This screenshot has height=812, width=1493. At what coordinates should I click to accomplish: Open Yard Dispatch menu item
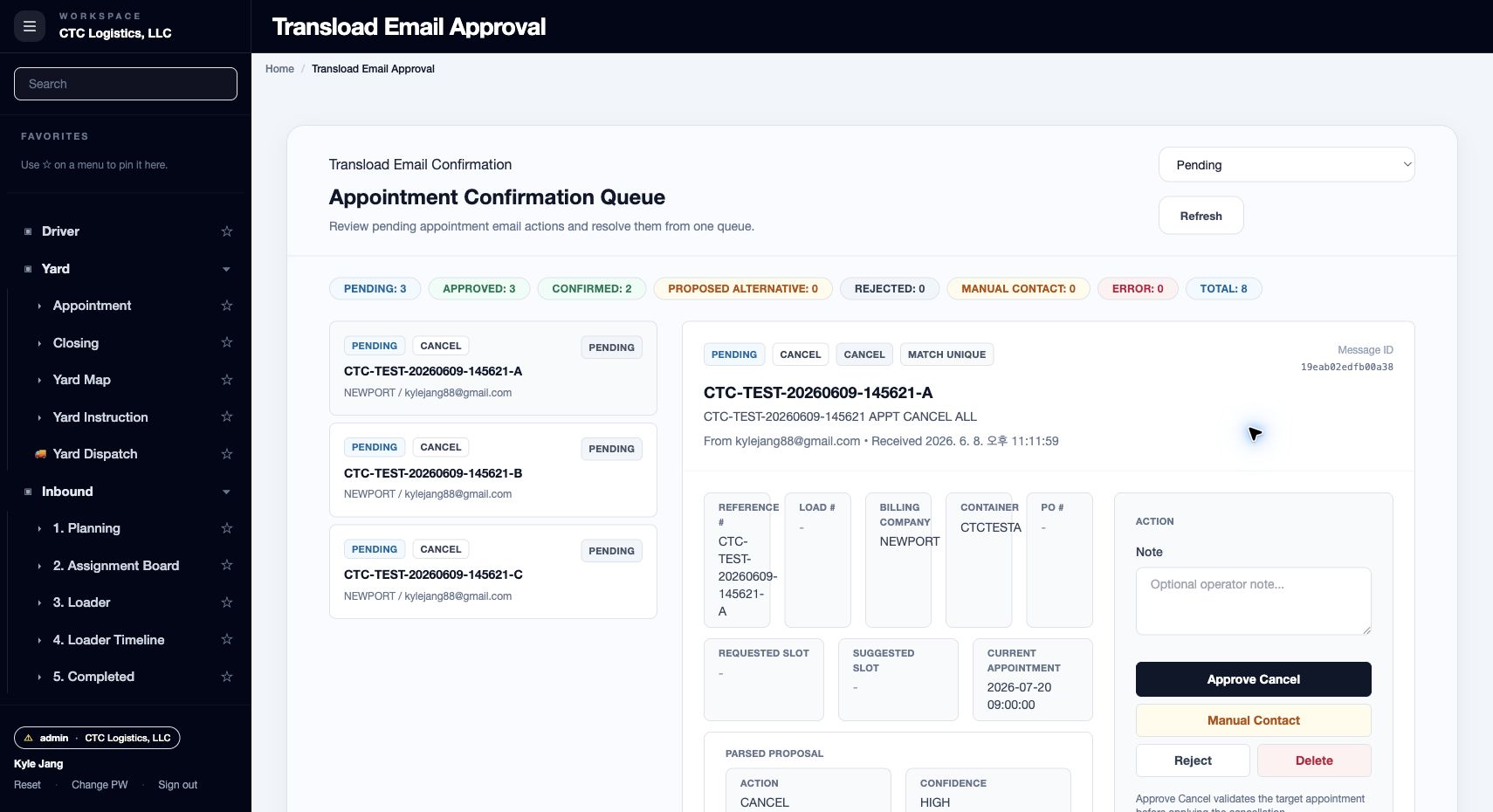click(x=95, y=454)
